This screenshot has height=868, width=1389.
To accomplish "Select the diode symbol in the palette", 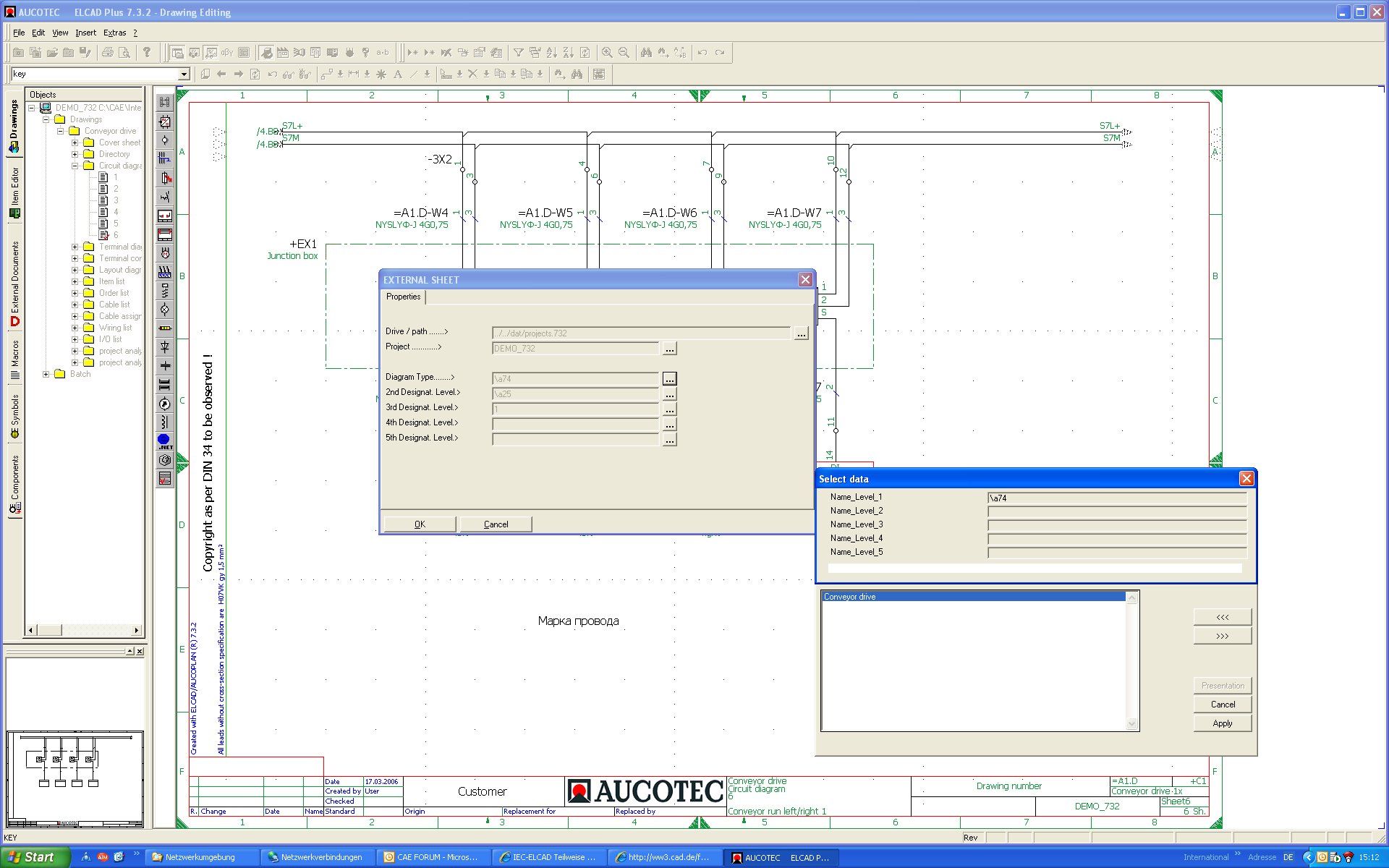I will point(165,347).
